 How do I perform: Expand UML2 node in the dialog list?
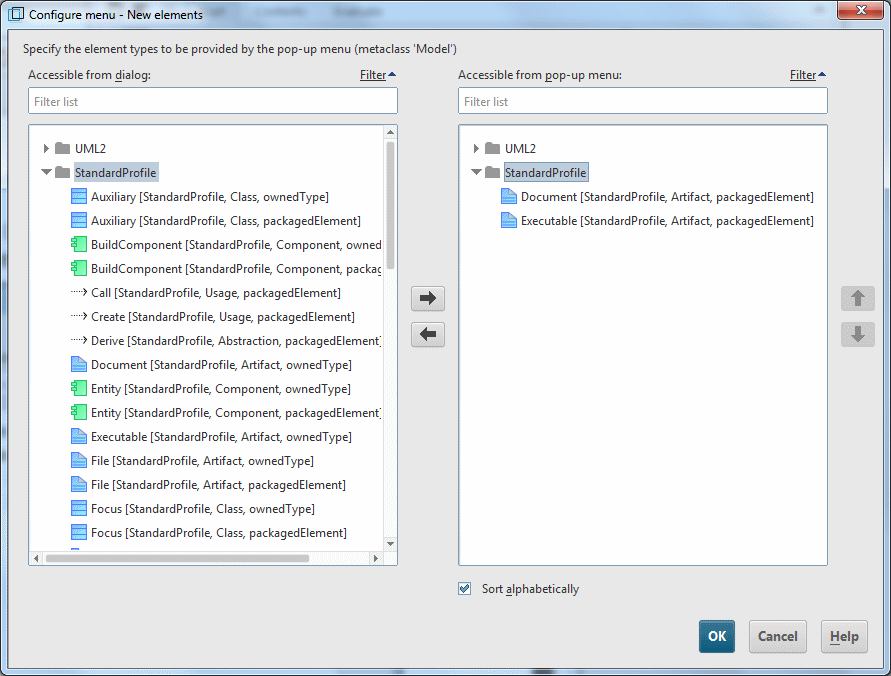click(46, 148)
